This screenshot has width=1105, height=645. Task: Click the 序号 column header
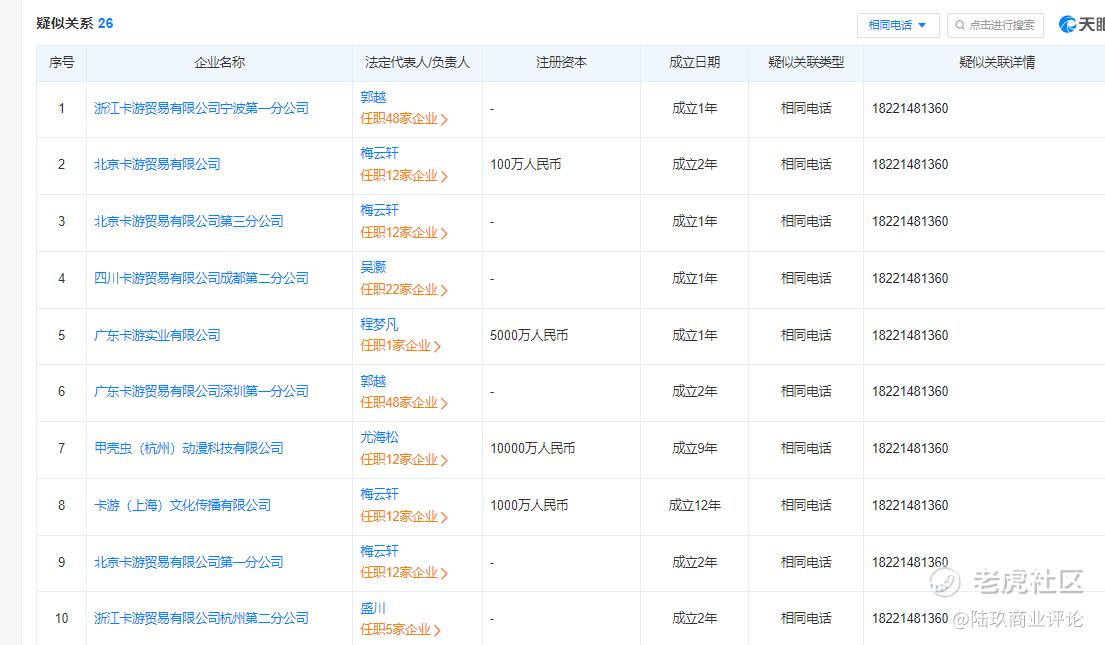coord(61,63)
